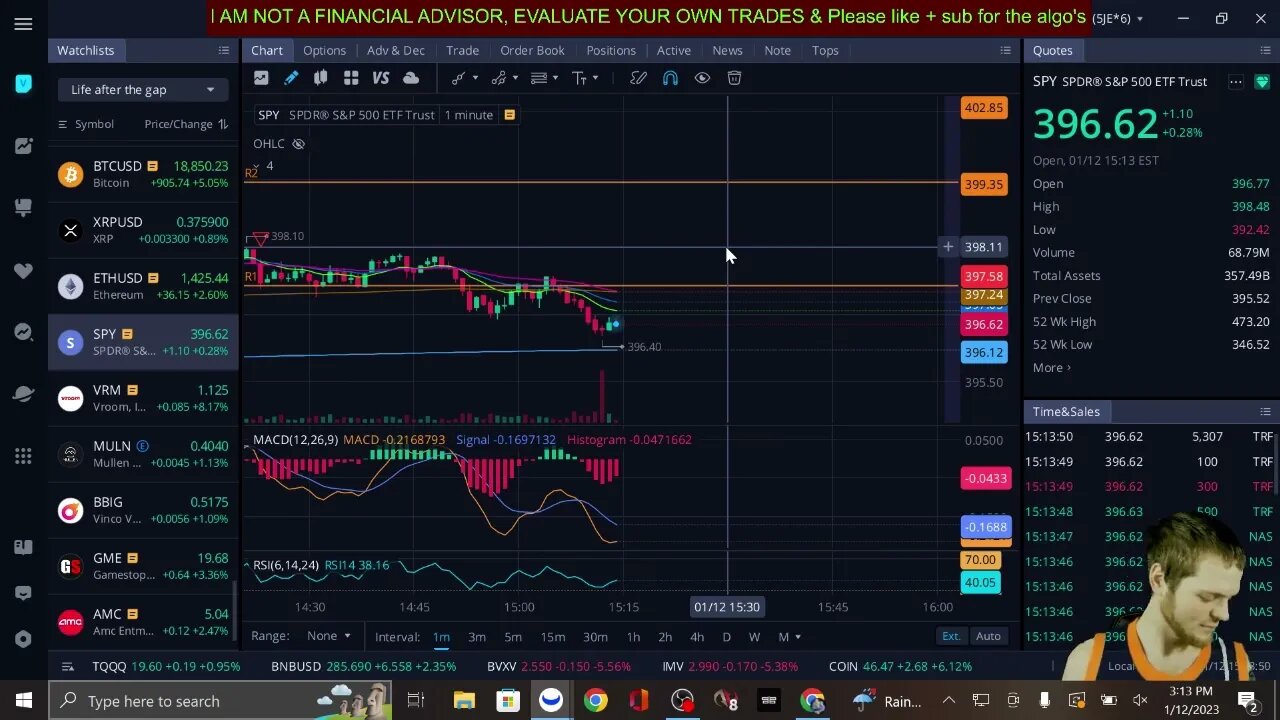
Task: Open Time&Sales panel options menu icon
Action: [x=1265, y=411]
